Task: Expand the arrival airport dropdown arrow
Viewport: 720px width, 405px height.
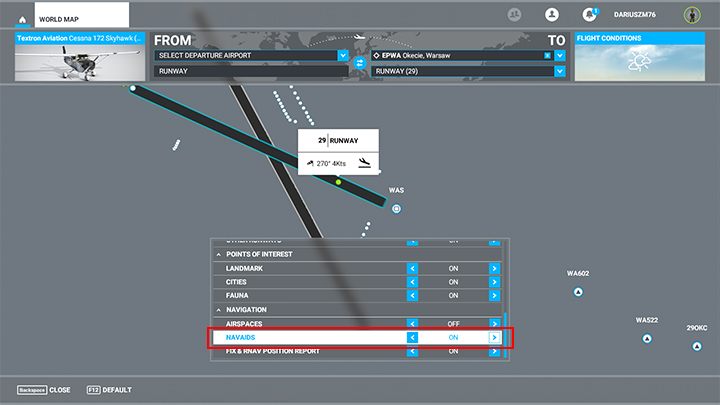Action: pyautogui.click(x=559, y=56)
